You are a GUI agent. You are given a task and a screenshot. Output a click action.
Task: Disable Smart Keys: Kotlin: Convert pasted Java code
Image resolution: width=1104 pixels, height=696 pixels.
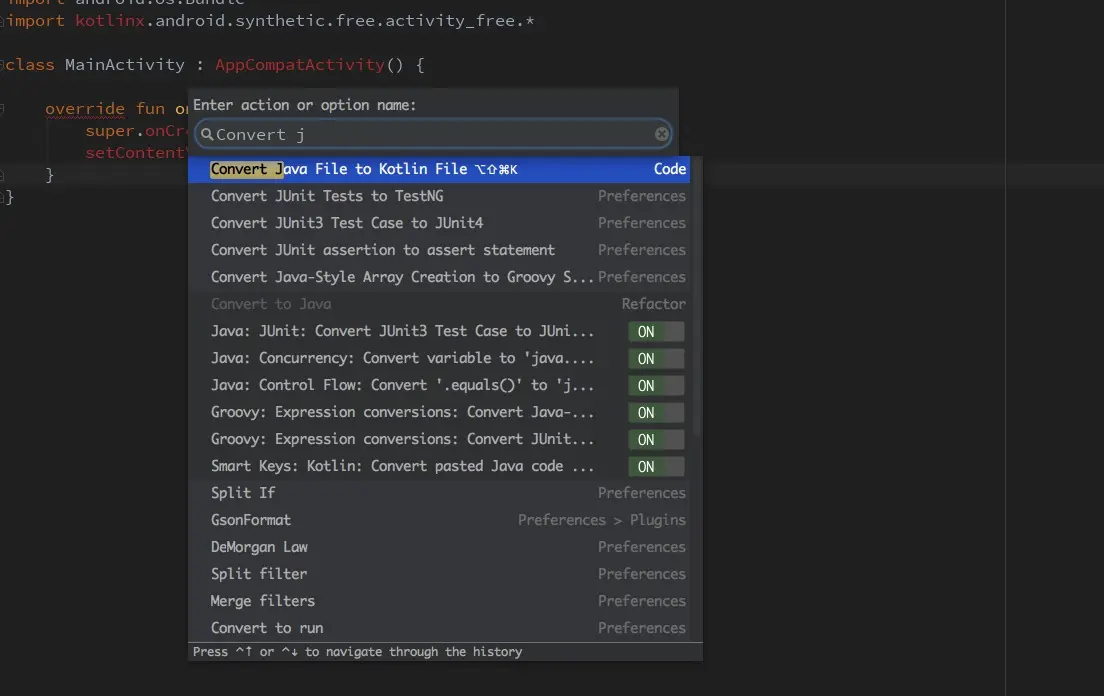coord(656,467)
